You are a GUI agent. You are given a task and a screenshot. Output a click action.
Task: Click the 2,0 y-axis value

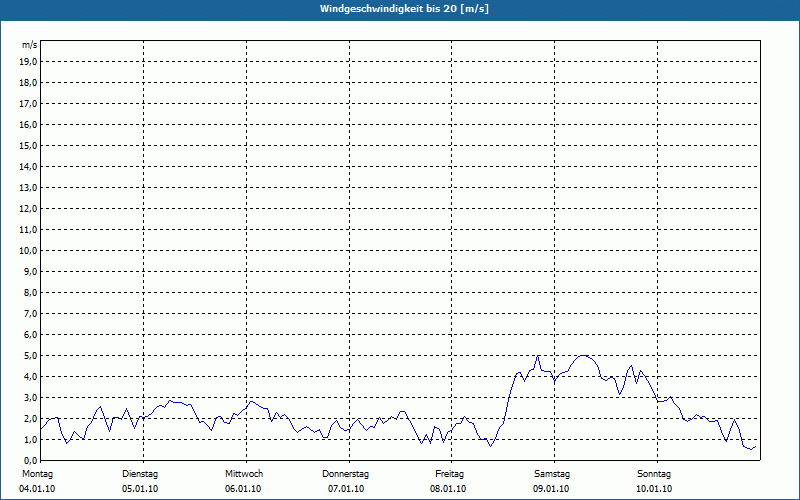(31, 418)
